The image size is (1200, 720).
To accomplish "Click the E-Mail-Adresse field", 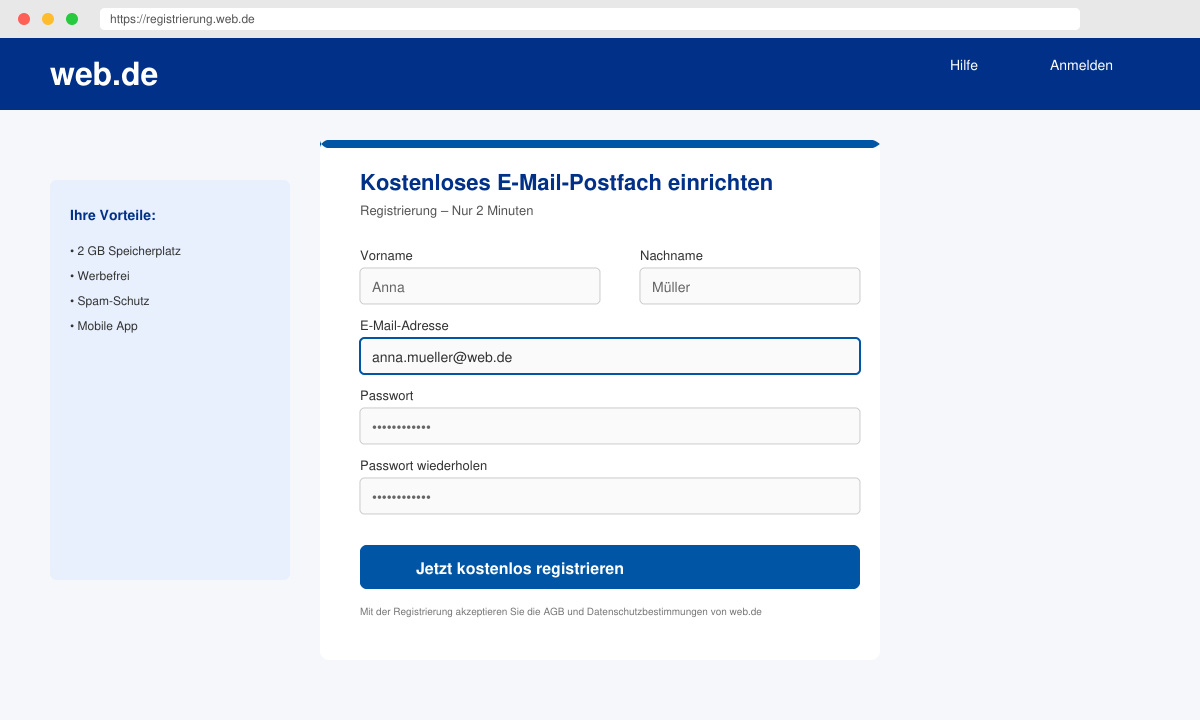I will point(610,356).
